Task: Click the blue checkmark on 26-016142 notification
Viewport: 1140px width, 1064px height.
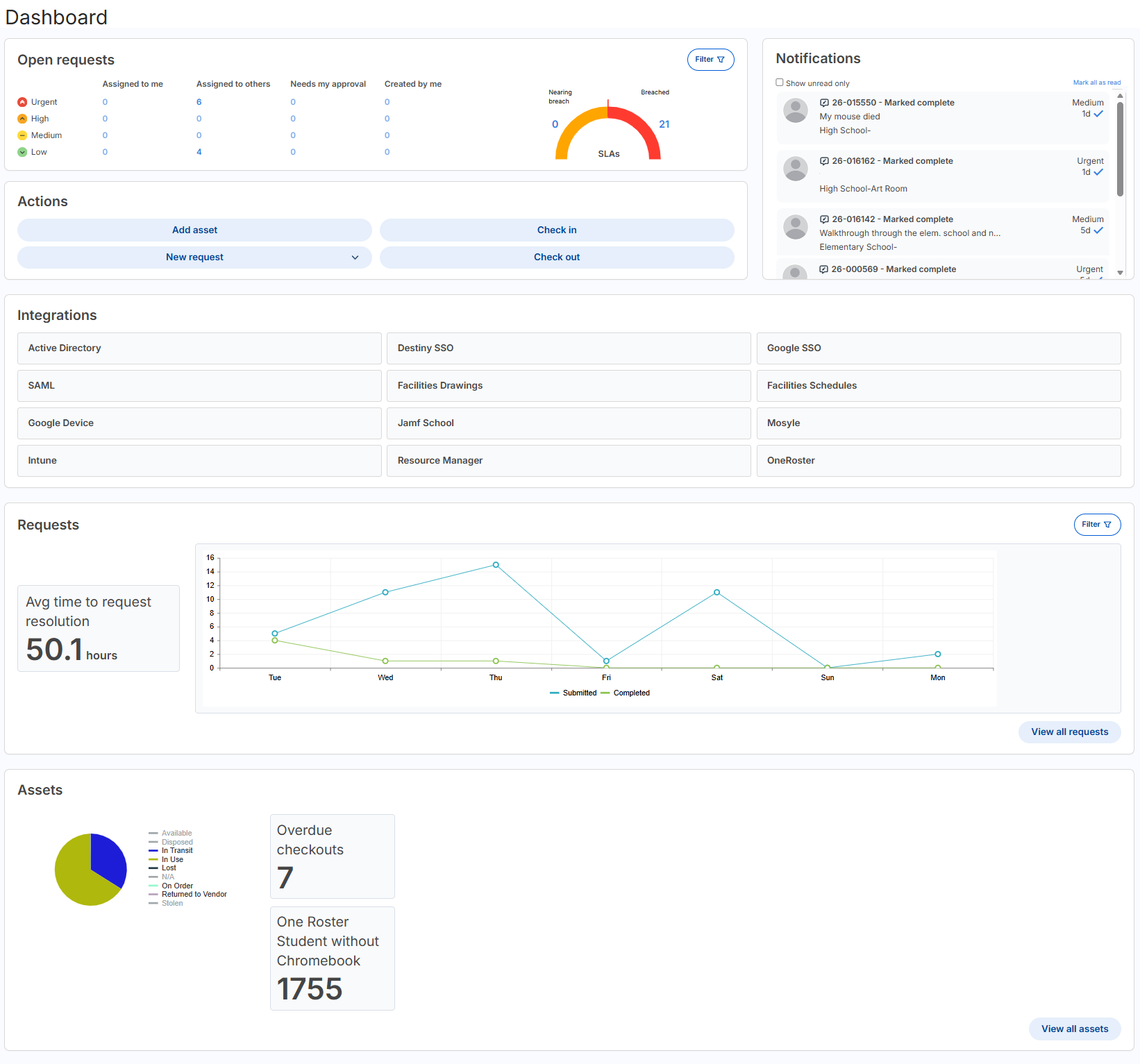Action: tap(1097, 230)
